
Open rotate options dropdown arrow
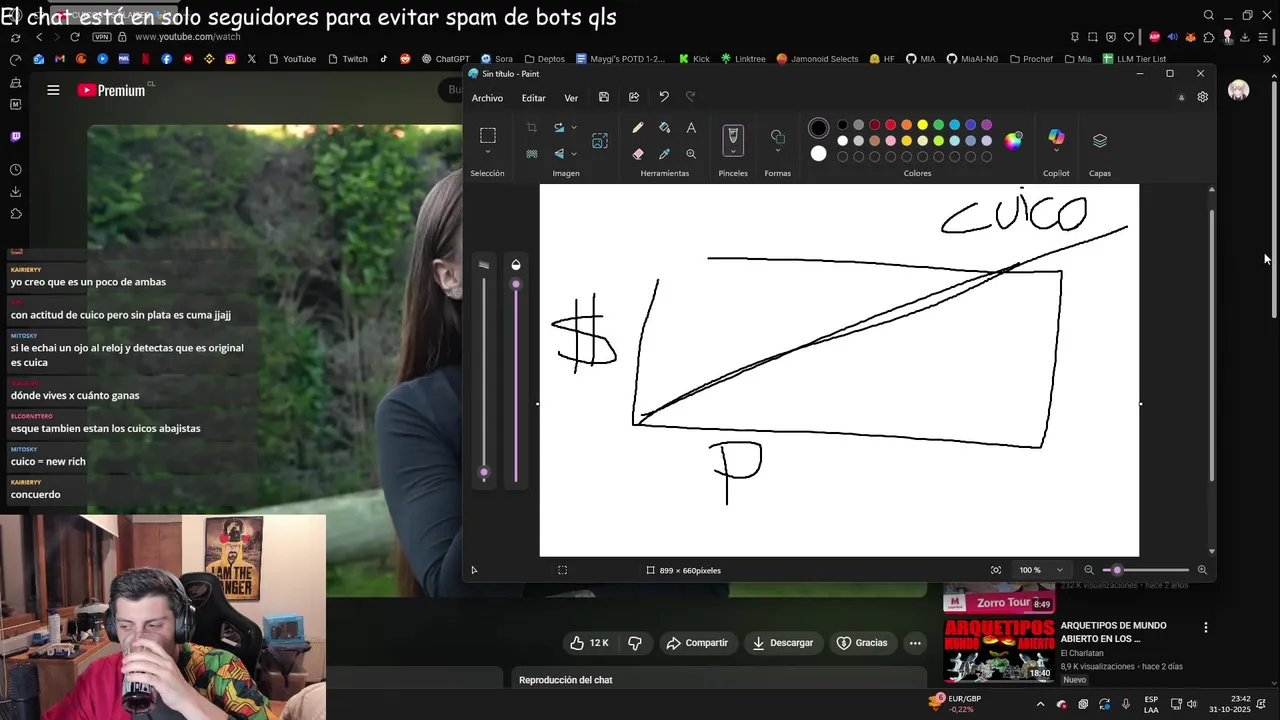click(x=573, y=128)
